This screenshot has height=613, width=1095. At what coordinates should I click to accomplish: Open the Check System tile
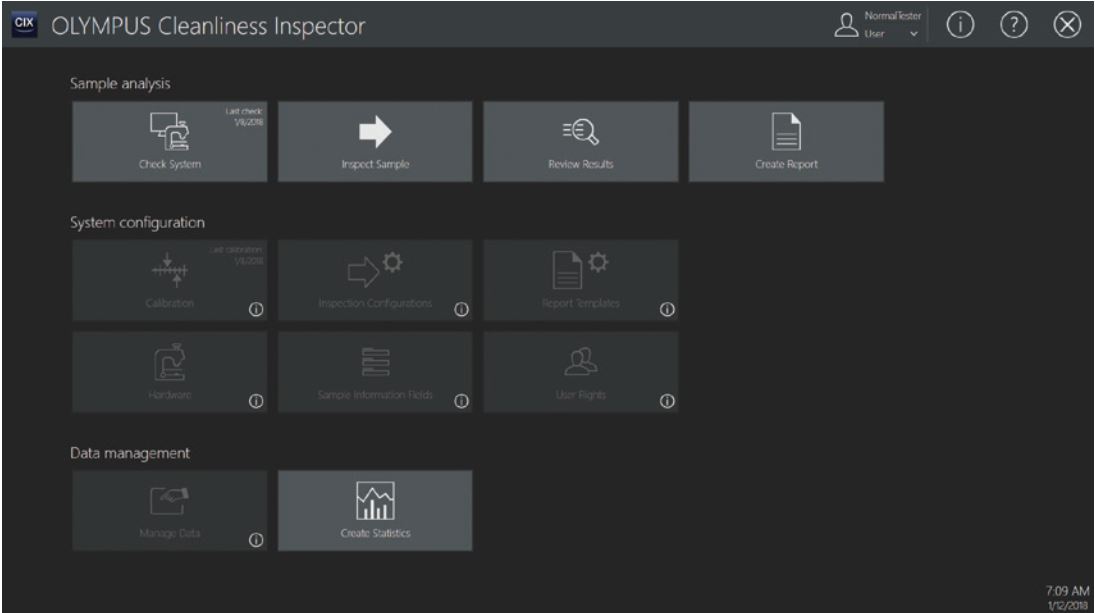click(x=170, y=142)
